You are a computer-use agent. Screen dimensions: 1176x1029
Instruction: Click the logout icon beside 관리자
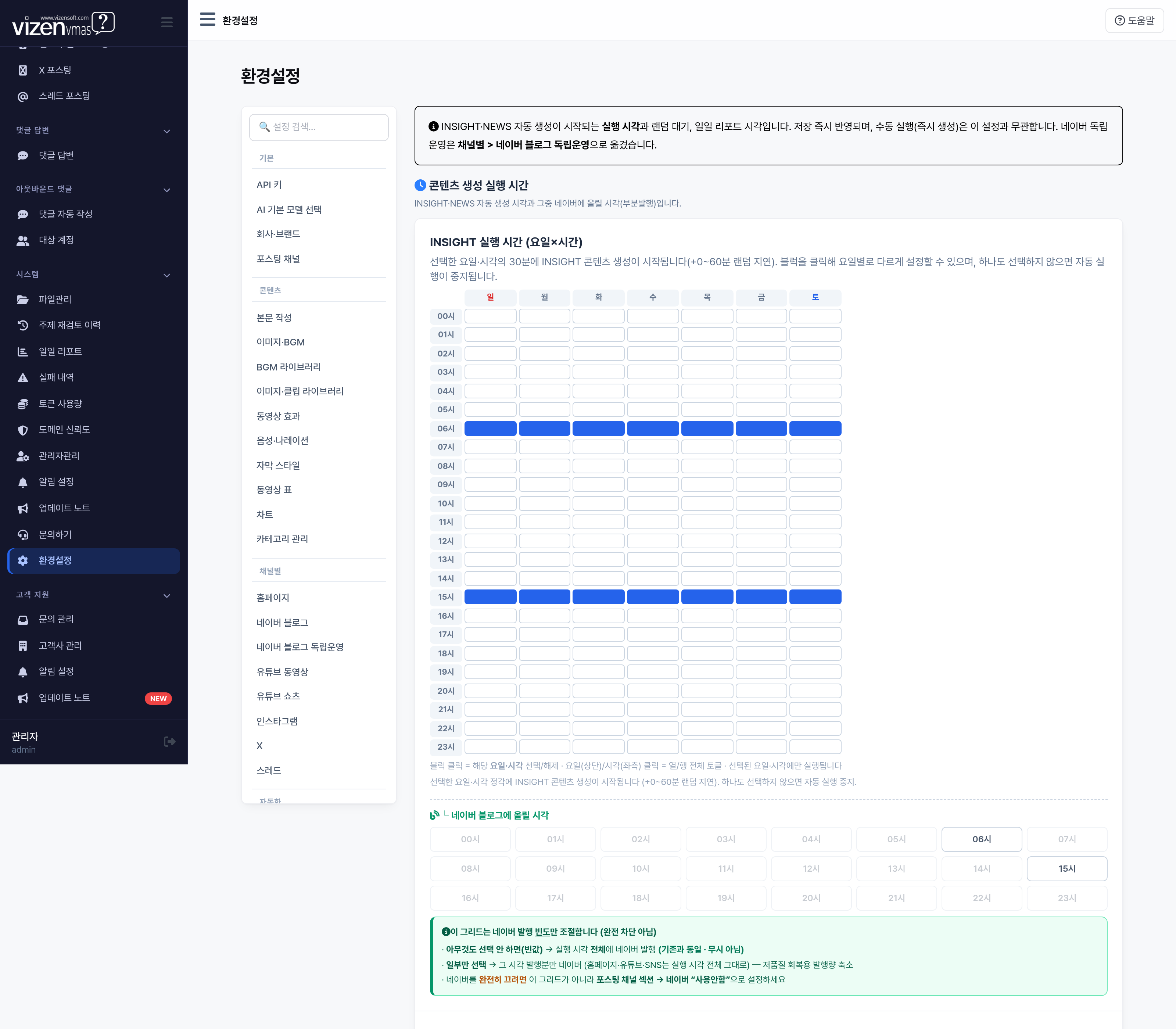pyautogui.click(x=169, y=741)
